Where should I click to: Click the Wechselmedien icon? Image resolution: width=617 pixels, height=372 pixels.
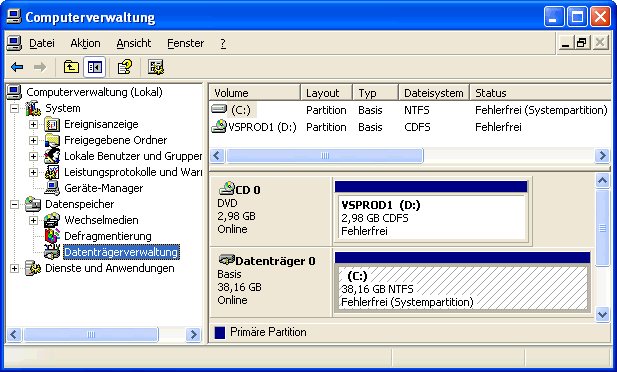coord(52,220)
